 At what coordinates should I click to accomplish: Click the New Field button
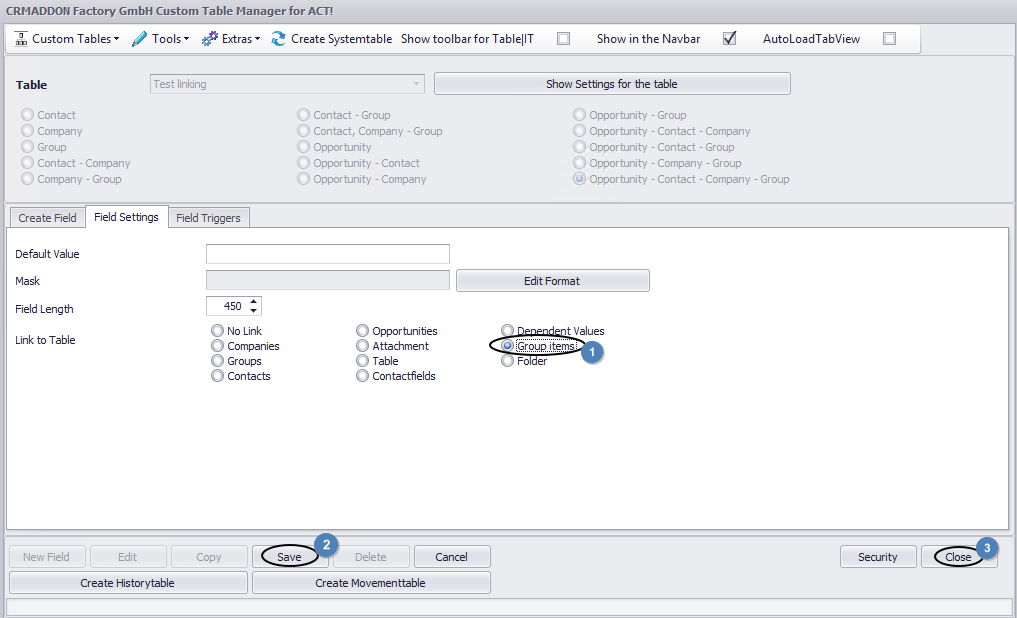[x=46, y=556]
